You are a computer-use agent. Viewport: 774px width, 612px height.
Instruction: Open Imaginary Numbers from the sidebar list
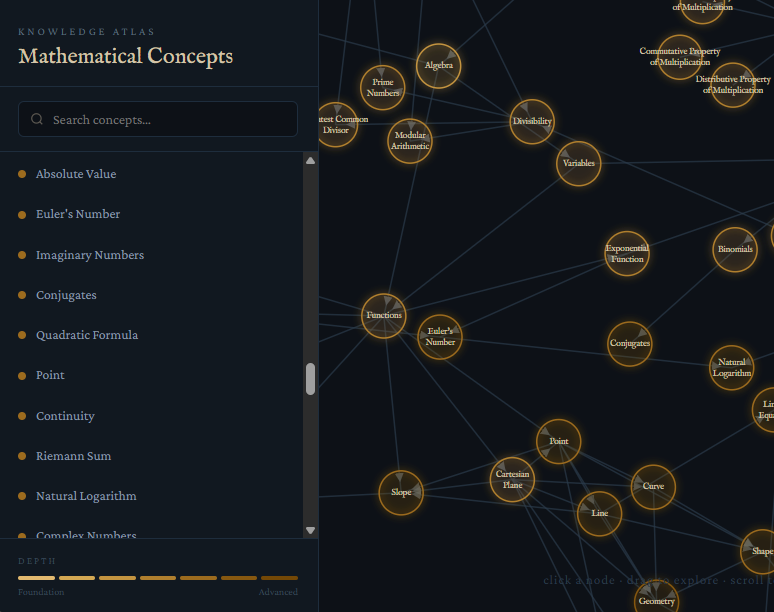pyautogui.click(x=152, y=255)
